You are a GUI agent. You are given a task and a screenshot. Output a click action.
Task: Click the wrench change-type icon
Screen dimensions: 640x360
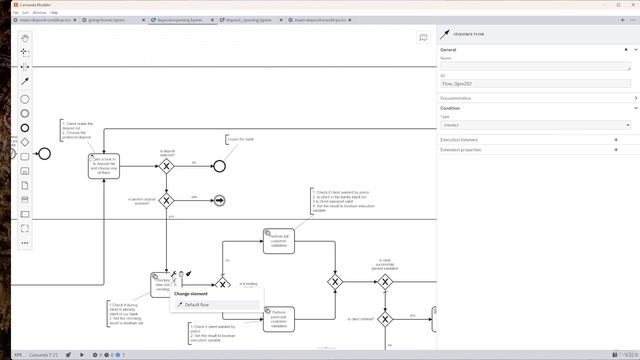(173, 274)
